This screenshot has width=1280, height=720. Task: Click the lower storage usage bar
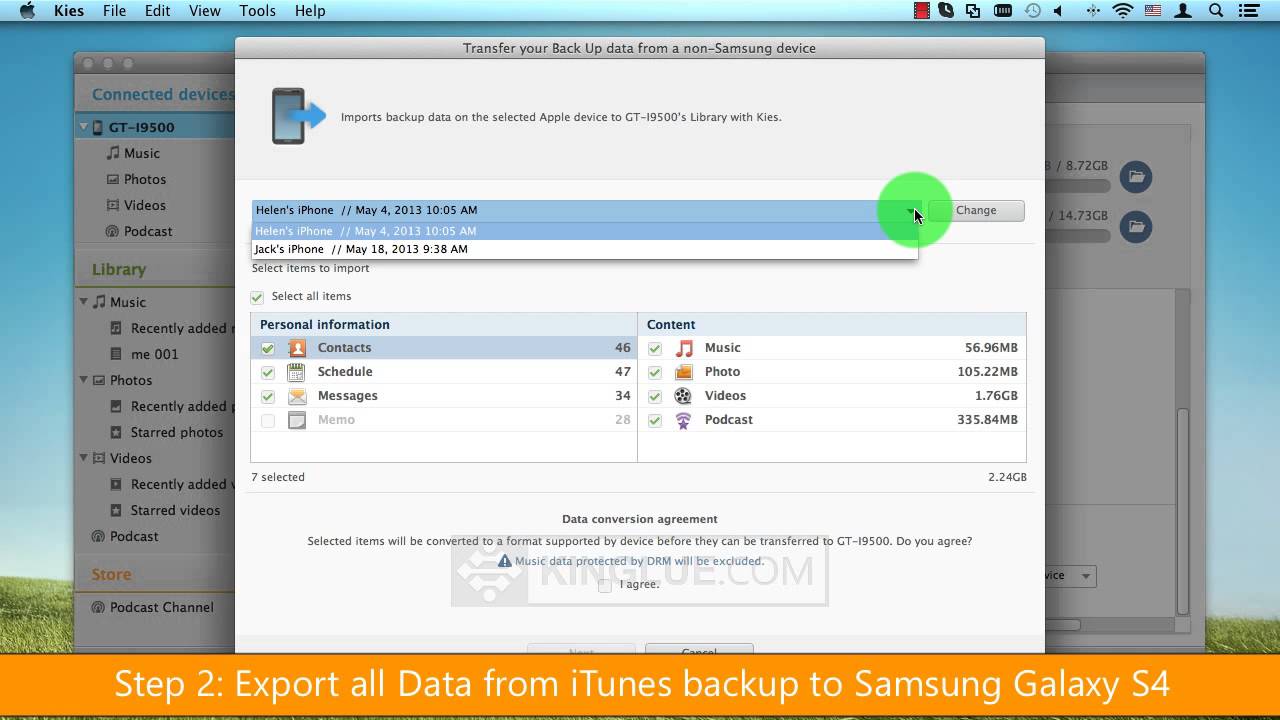(x=1077, y=236)
